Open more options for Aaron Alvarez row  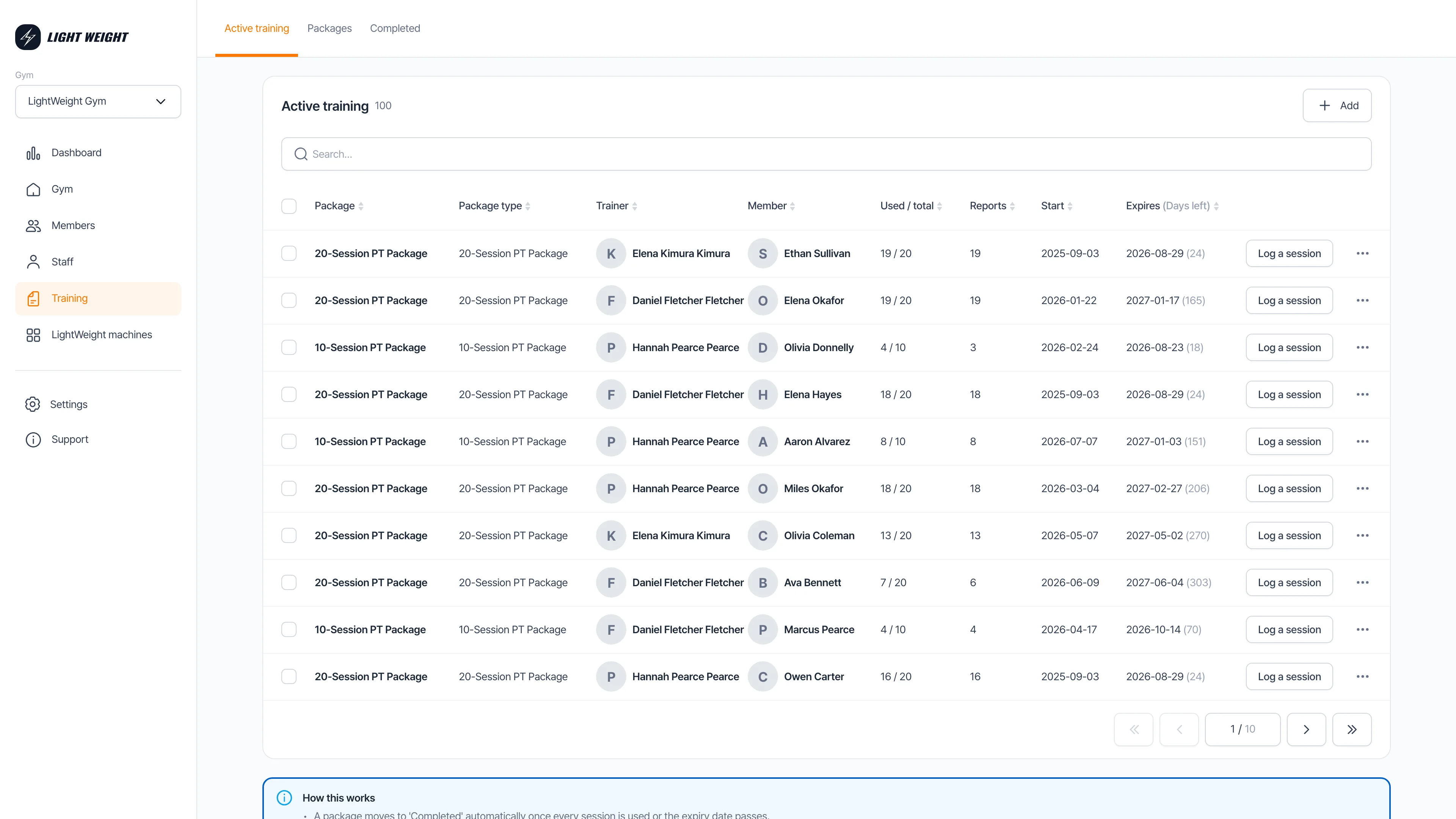pos(1363,441)
